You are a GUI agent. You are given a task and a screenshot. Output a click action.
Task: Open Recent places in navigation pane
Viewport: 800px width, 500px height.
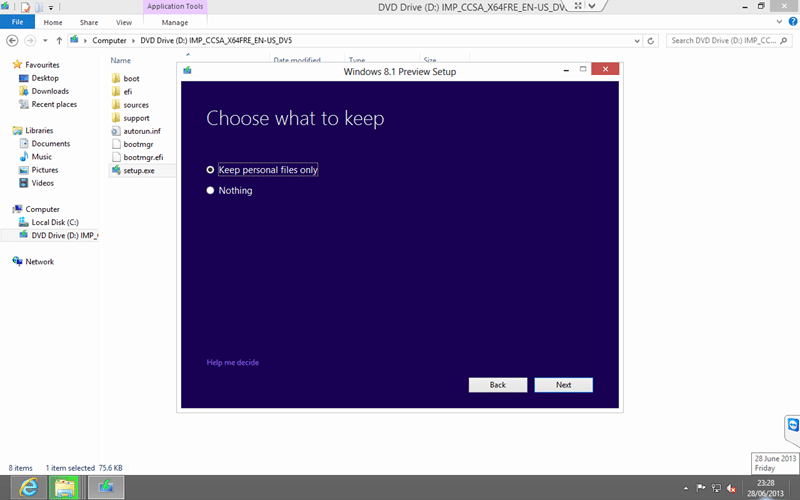(x=54, y=104)
